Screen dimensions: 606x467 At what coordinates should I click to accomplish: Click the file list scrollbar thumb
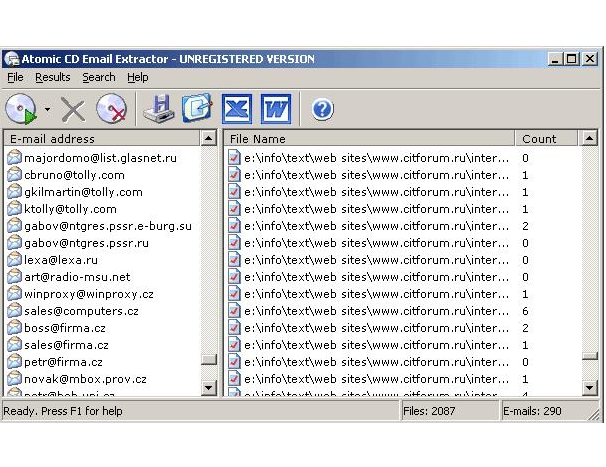(589, 356)
